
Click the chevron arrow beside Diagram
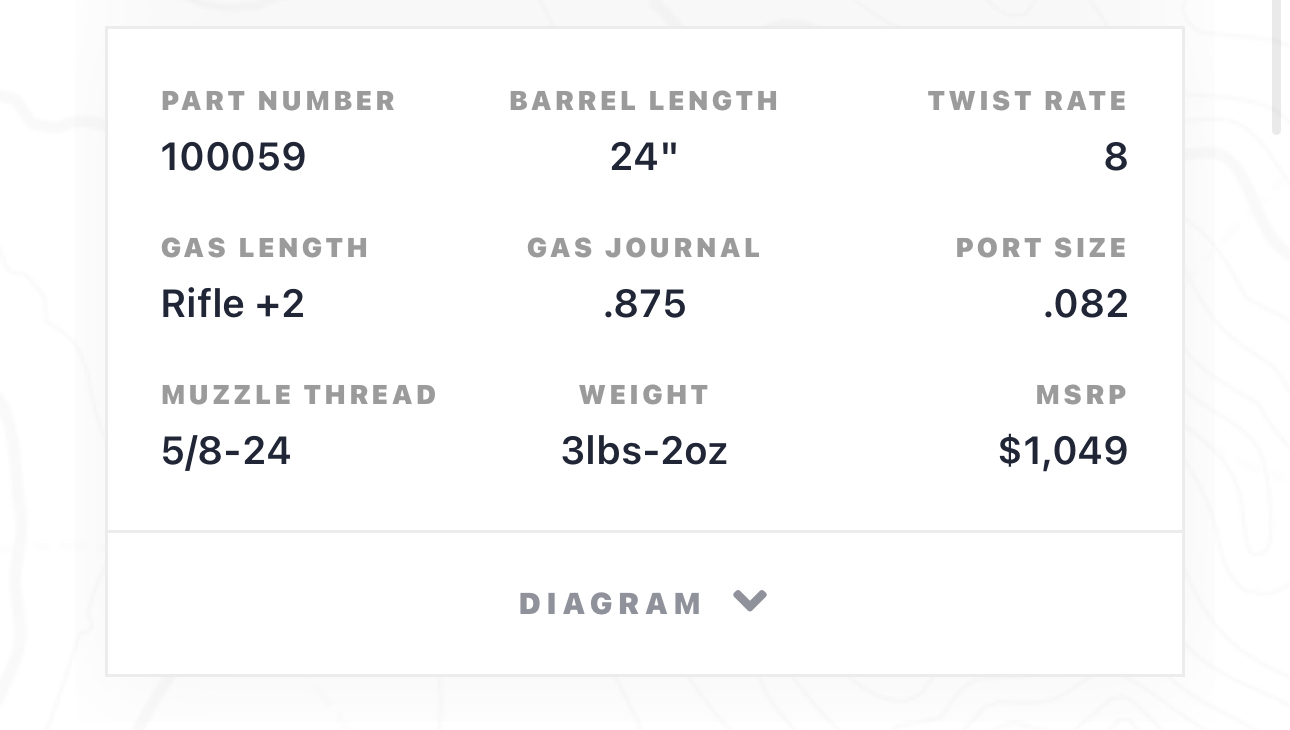click(750, 600)
